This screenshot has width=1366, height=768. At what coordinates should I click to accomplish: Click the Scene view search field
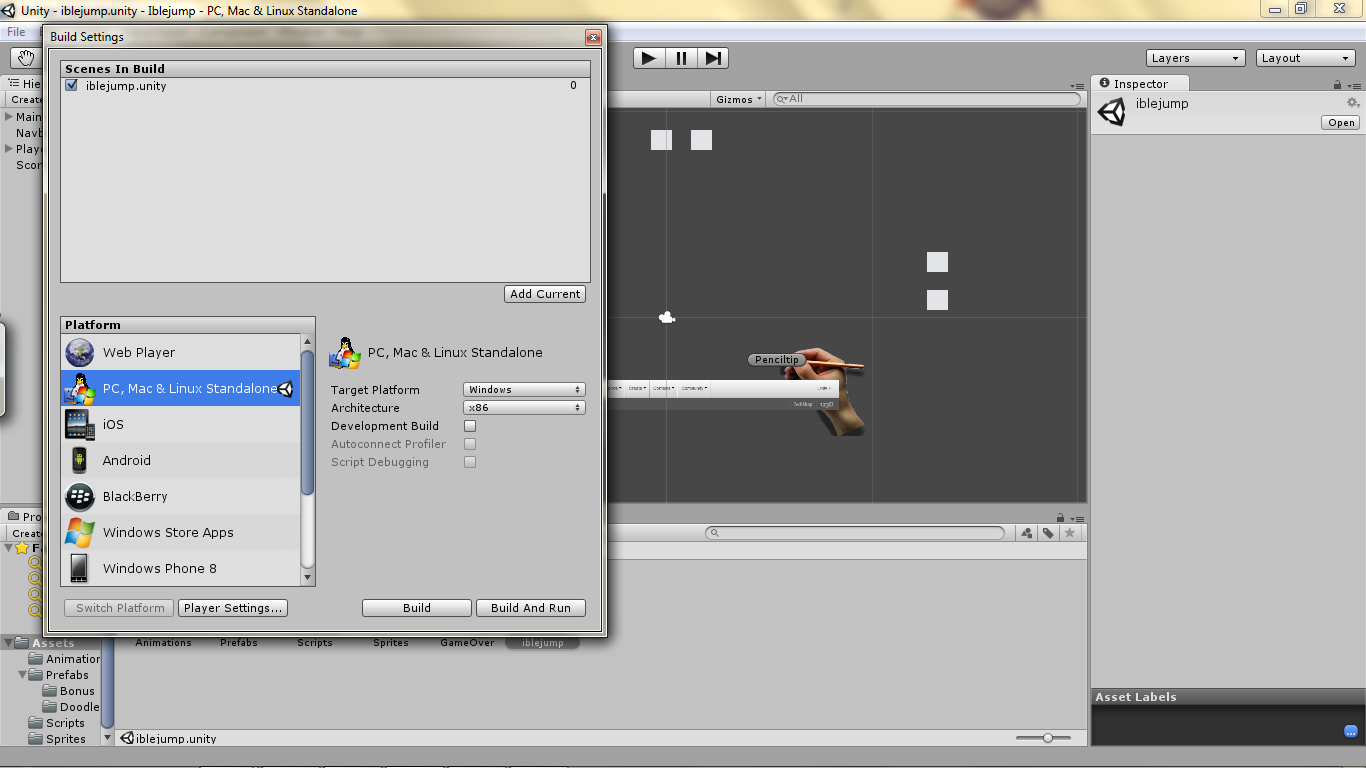929,99
